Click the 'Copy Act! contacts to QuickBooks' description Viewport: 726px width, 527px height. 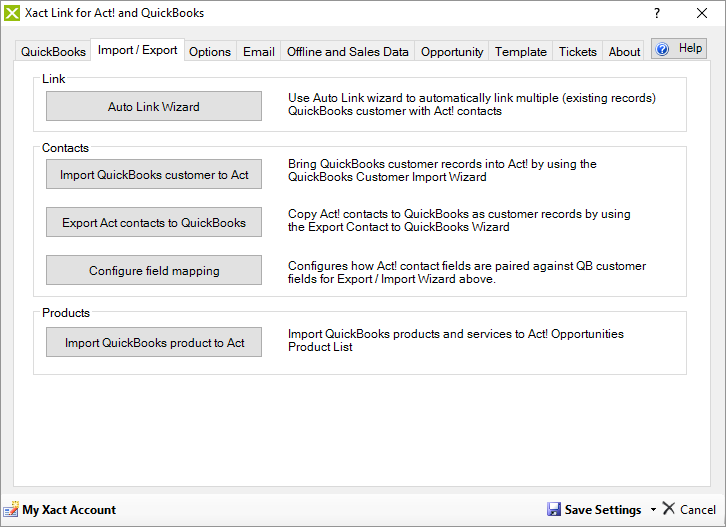point(459,220)
